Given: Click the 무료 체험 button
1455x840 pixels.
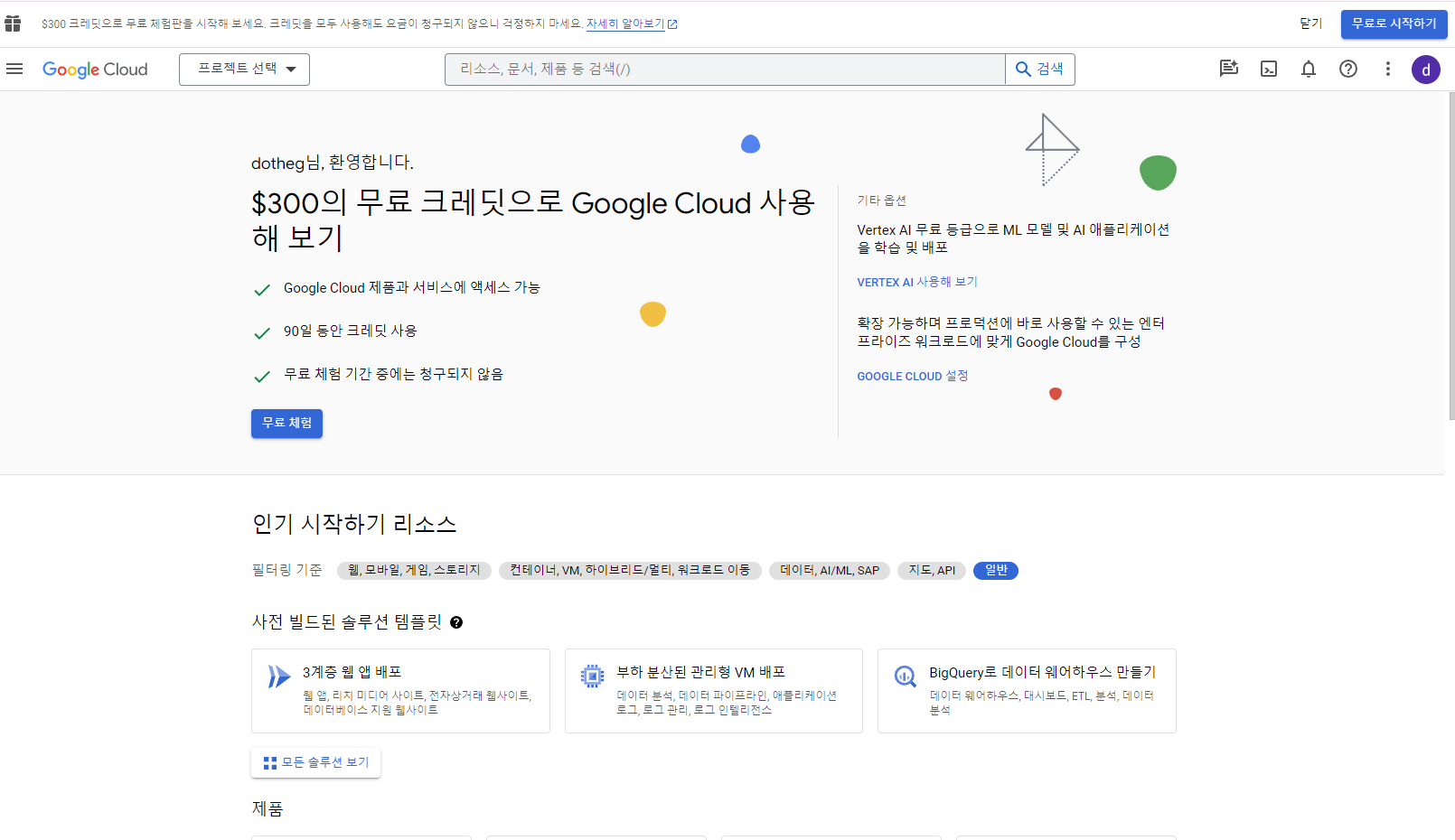Looking at the screenshot, I should coord(286,424).
